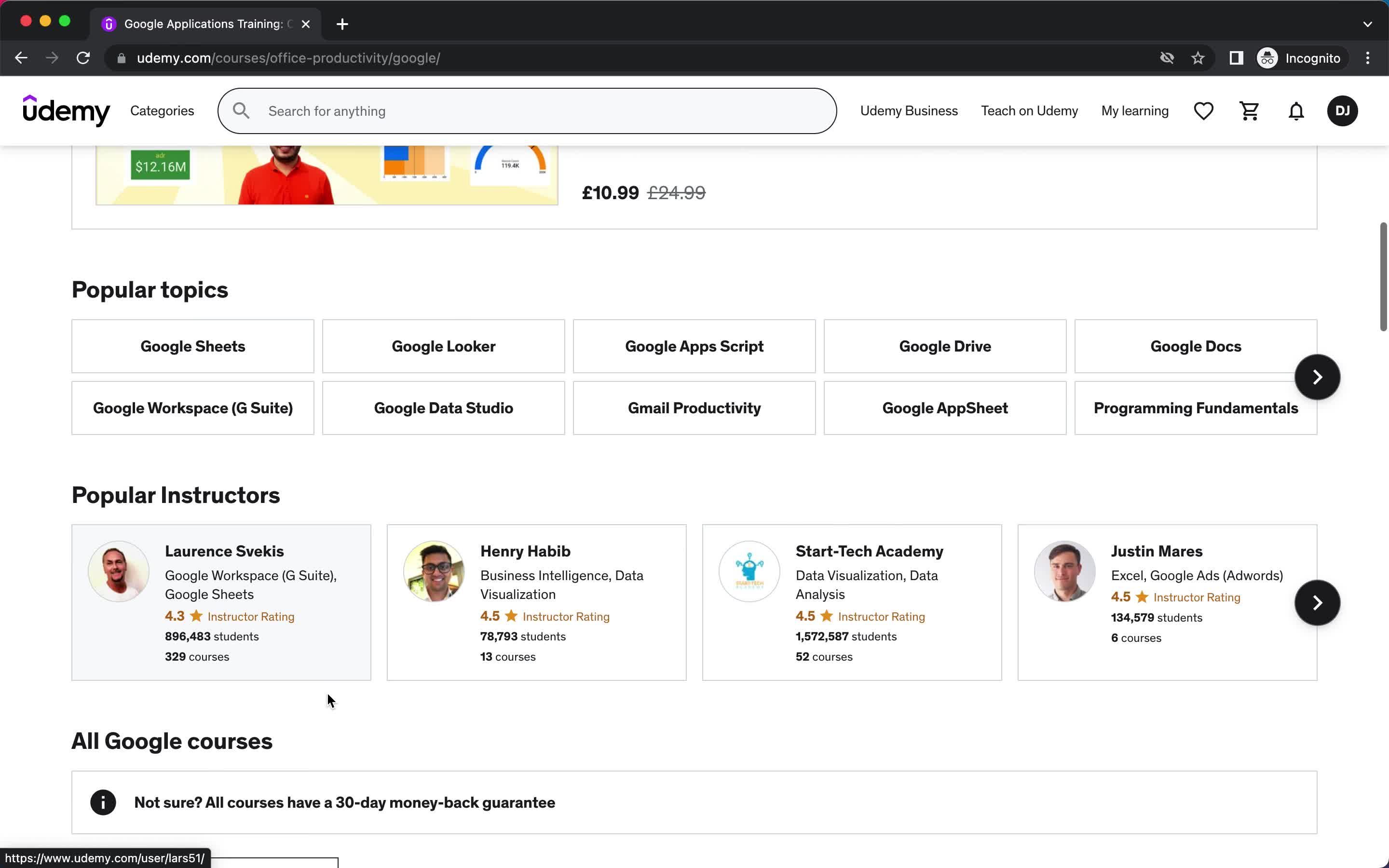
Task: Click the 1,572,587 students text
Action: coord(845,636)
